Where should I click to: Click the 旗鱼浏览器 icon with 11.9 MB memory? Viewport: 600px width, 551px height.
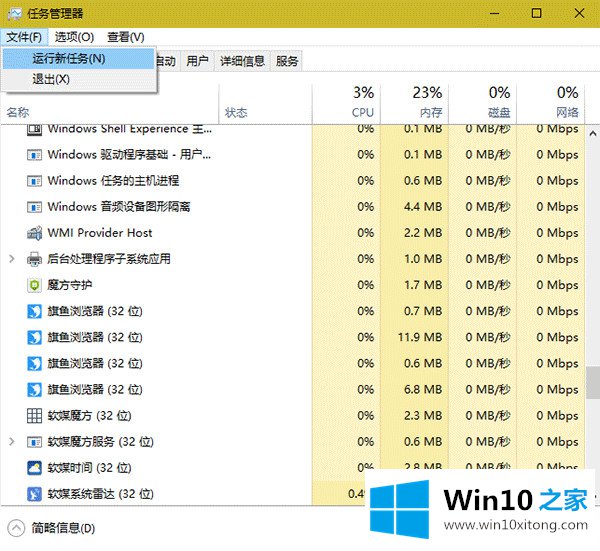[34, 337]
